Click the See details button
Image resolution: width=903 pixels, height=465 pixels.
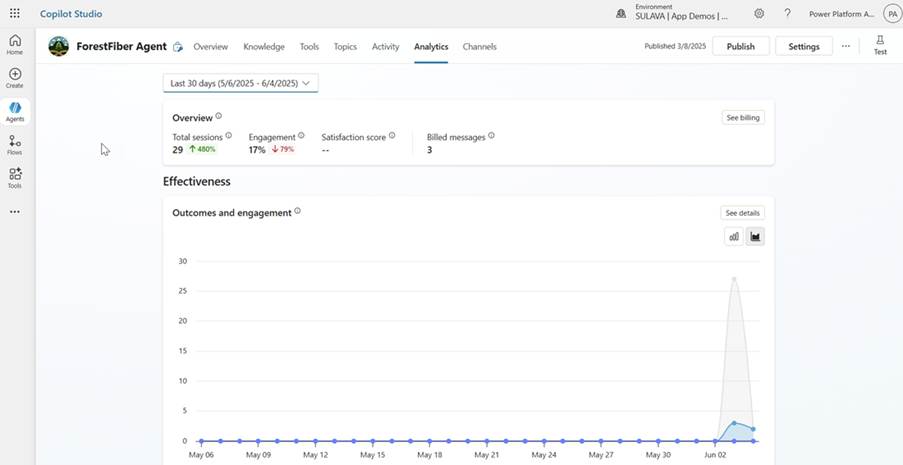coord(743,213)
